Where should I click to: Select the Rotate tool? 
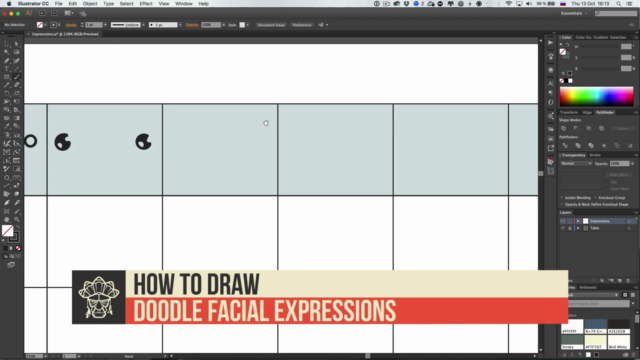(7, 93)
